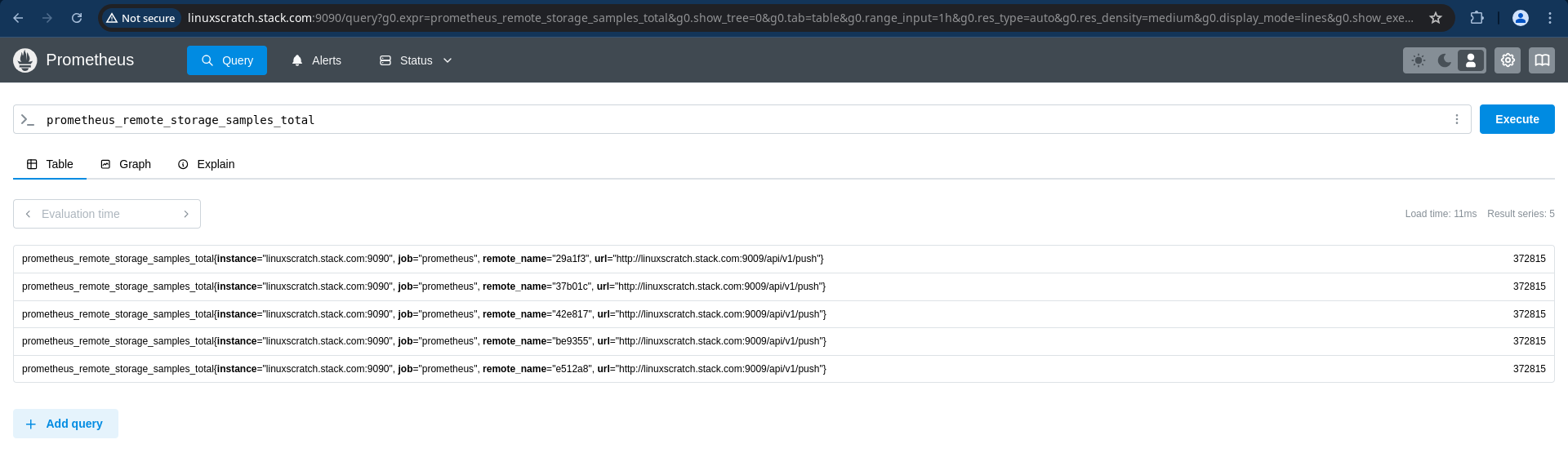Select result row with remote_name be9355
Image resolution: width=1568 pixels, height=453 pixels.
784,341
